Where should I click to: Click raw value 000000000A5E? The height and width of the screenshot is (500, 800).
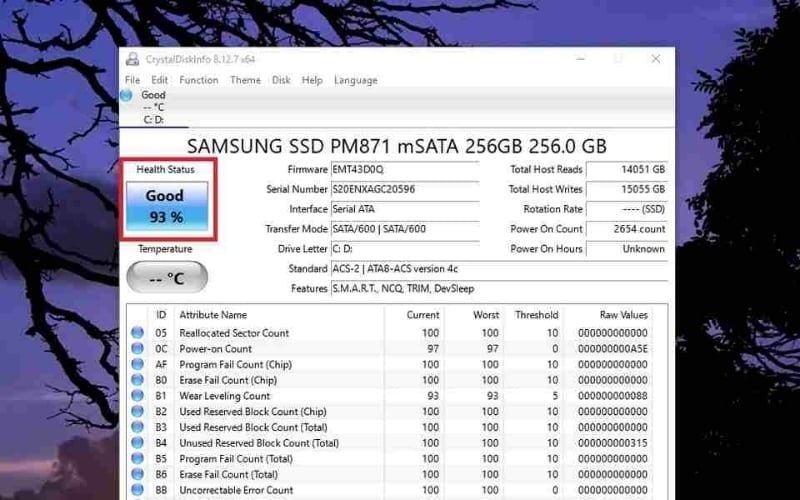coord(613,348)
